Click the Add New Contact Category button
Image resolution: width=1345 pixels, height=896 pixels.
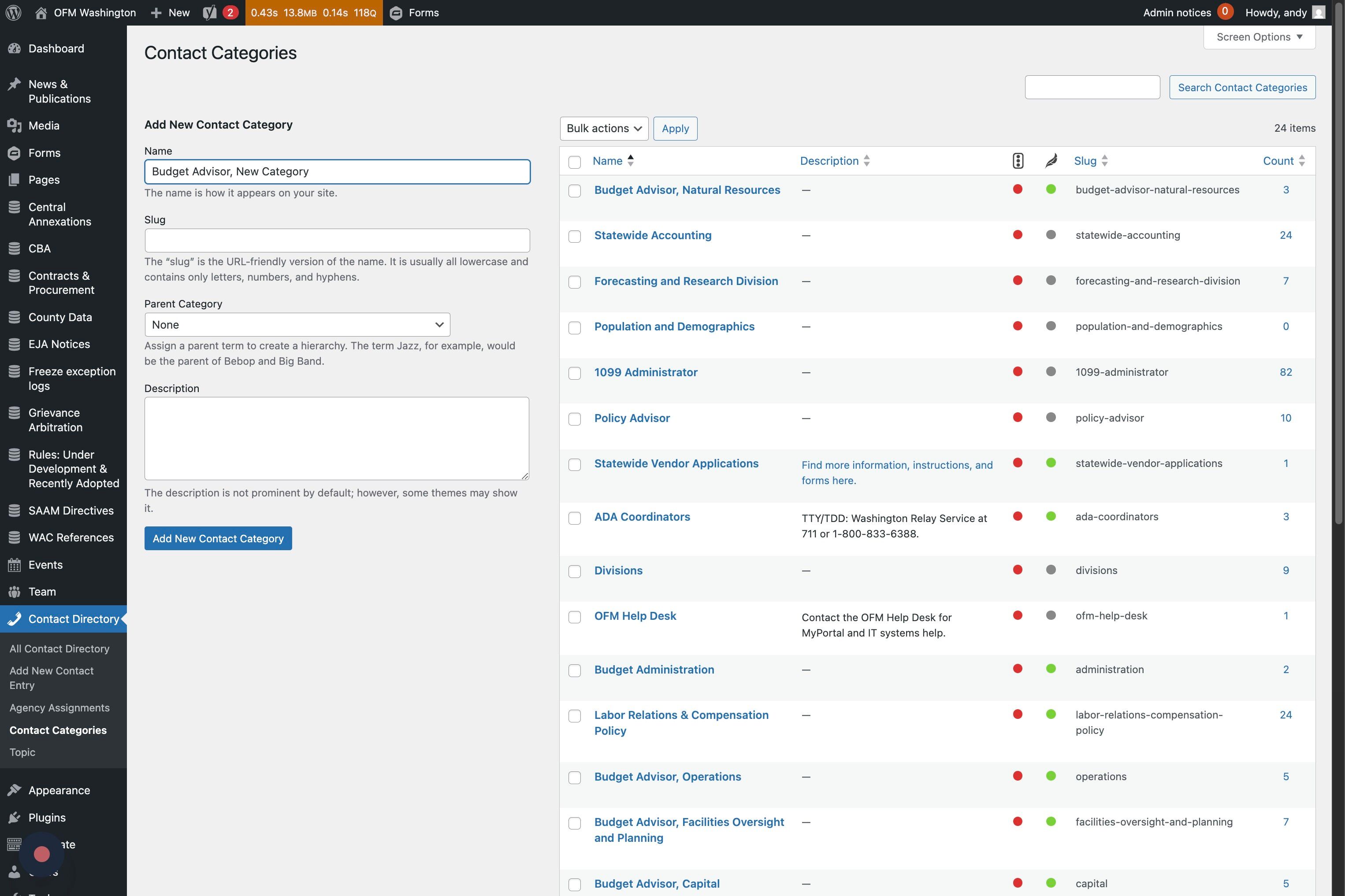coord(218,538)
